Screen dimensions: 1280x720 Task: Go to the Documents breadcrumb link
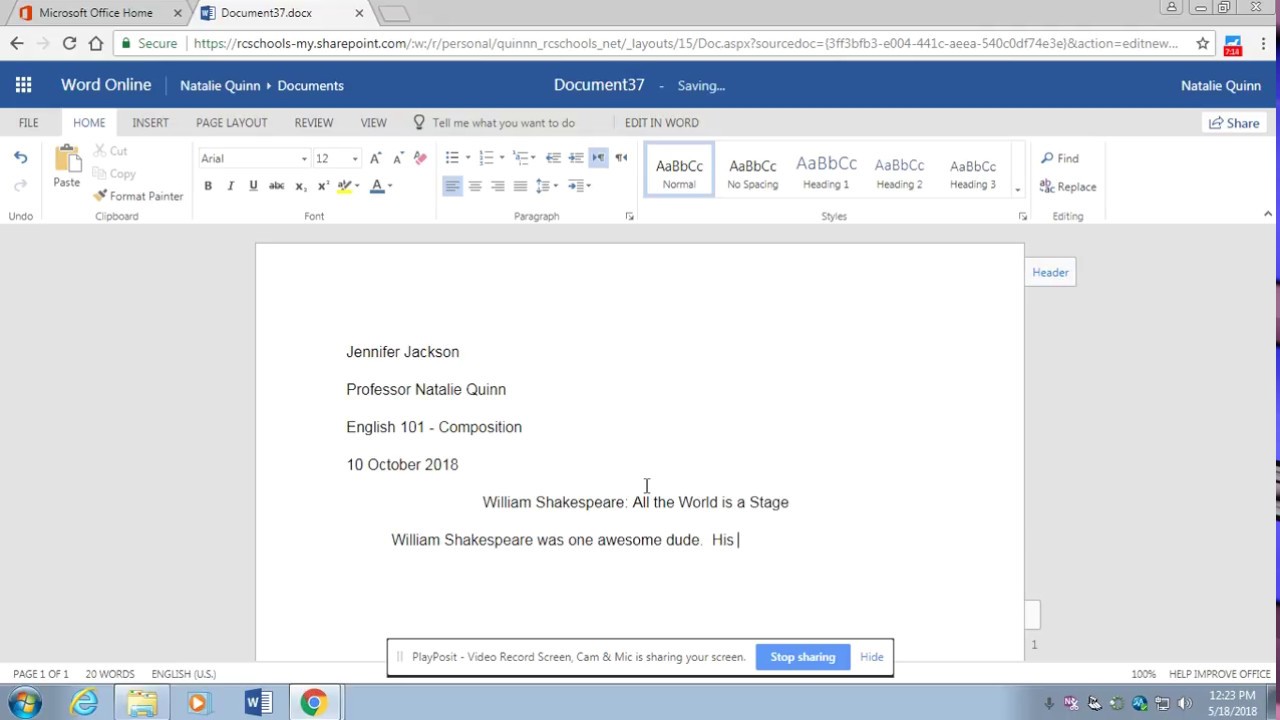click(x=310, y=86)
